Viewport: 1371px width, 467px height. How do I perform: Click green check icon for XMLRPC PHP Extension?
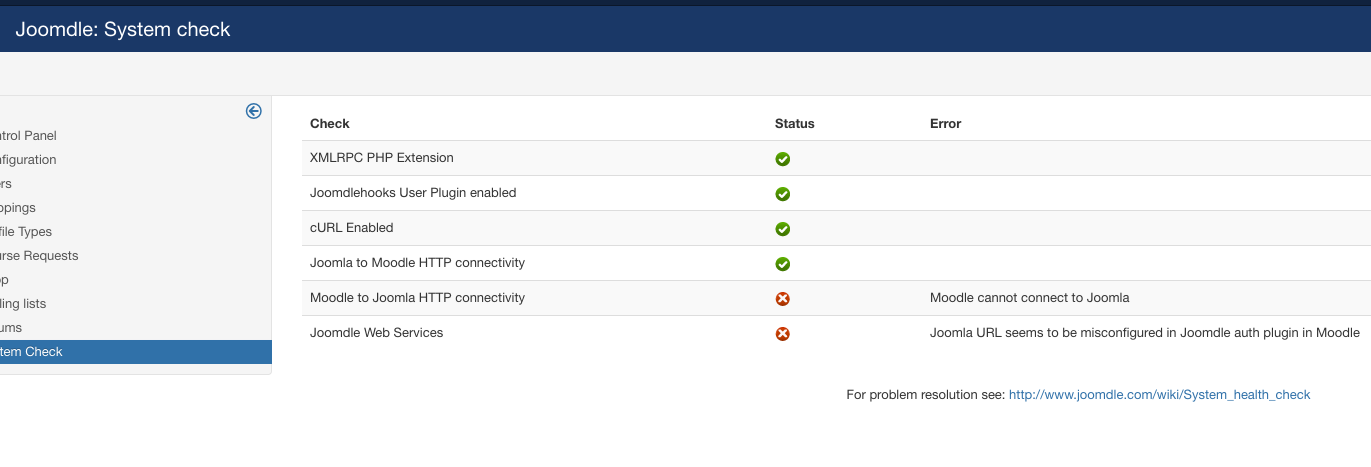783,159
